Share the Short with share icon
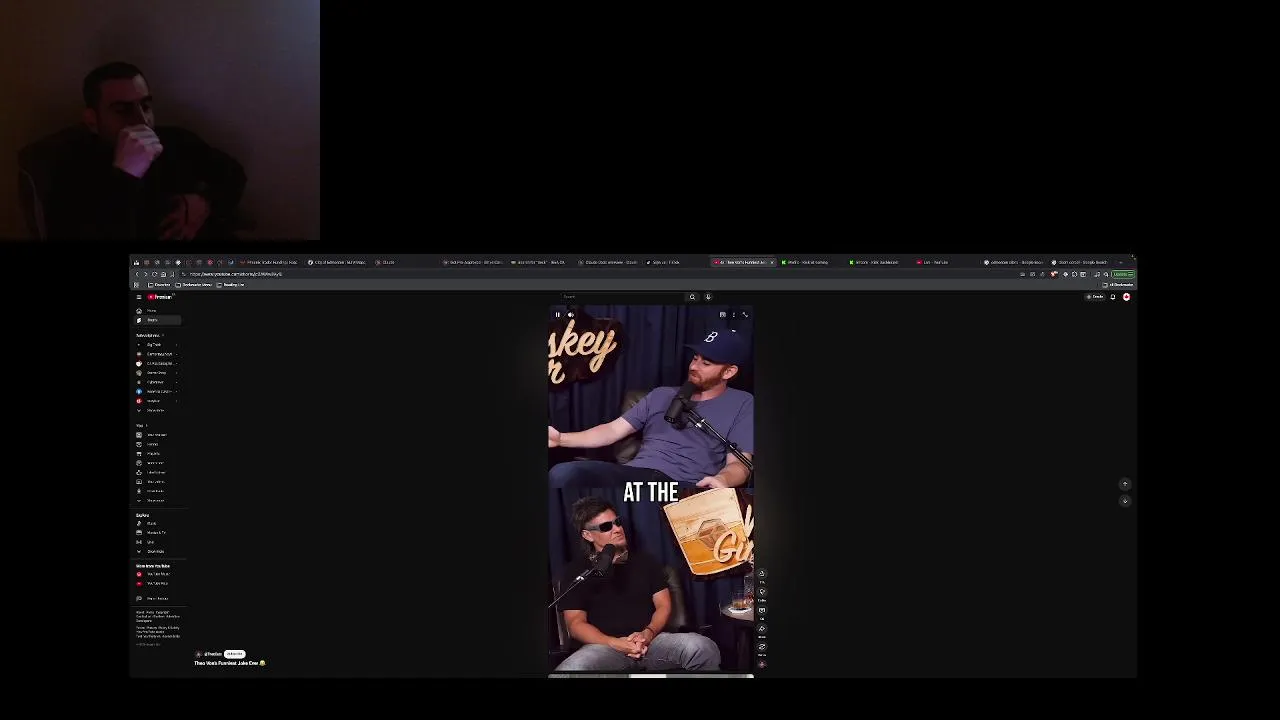The image size is (1280, 720). pyautogui.click(x=762, y=629)
